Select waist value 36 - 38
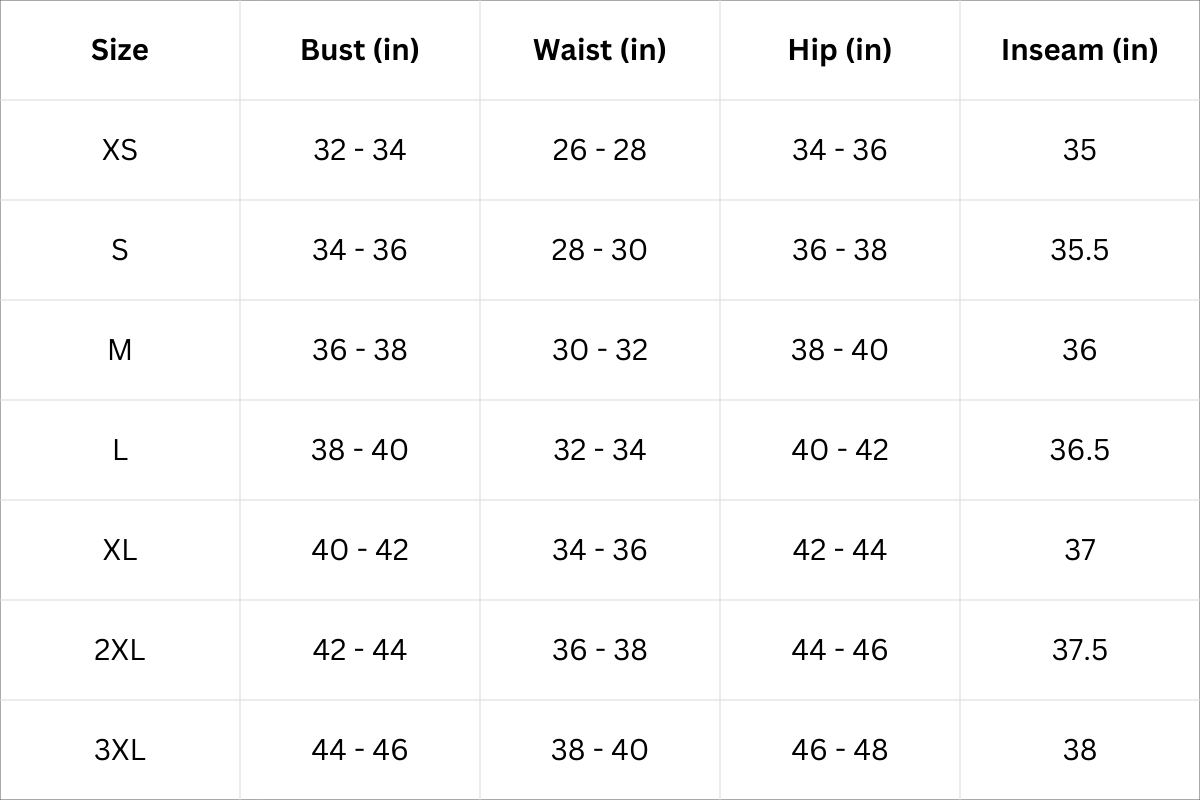 tap(600, 650)
